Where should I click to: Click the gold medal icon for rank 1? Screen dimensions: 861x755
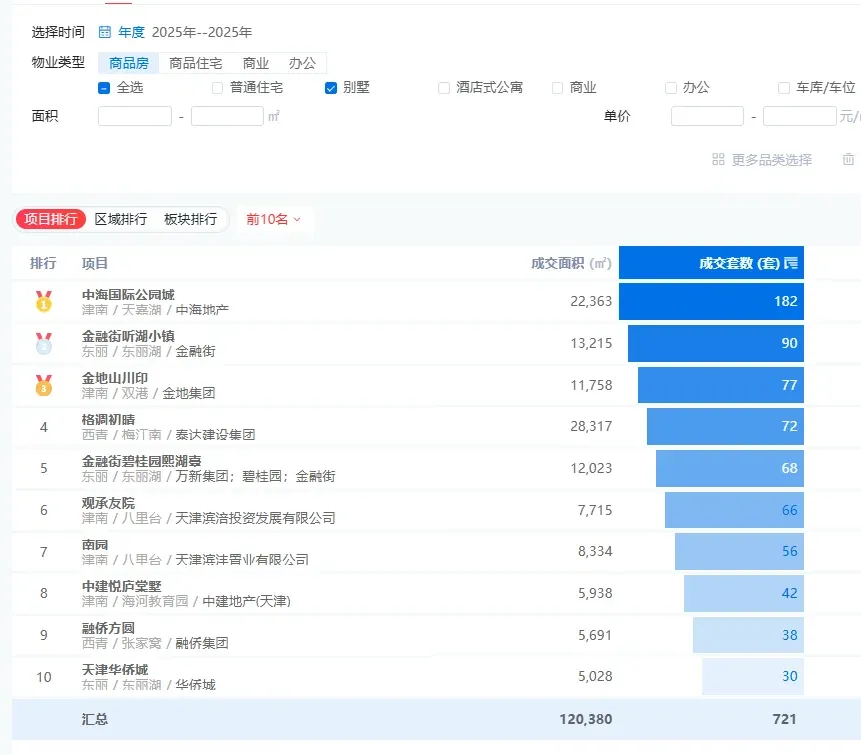point(44,301)
